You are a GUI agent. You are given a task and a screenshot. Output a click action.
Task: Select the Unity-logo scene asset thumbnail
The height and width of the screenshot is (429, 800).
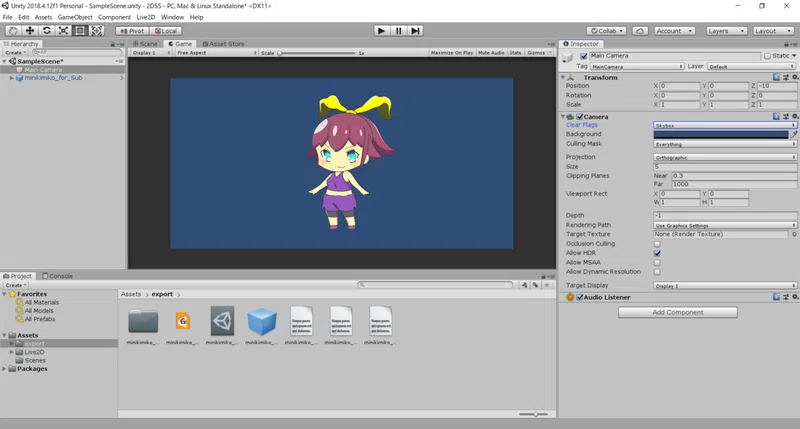tap(222, 321)
